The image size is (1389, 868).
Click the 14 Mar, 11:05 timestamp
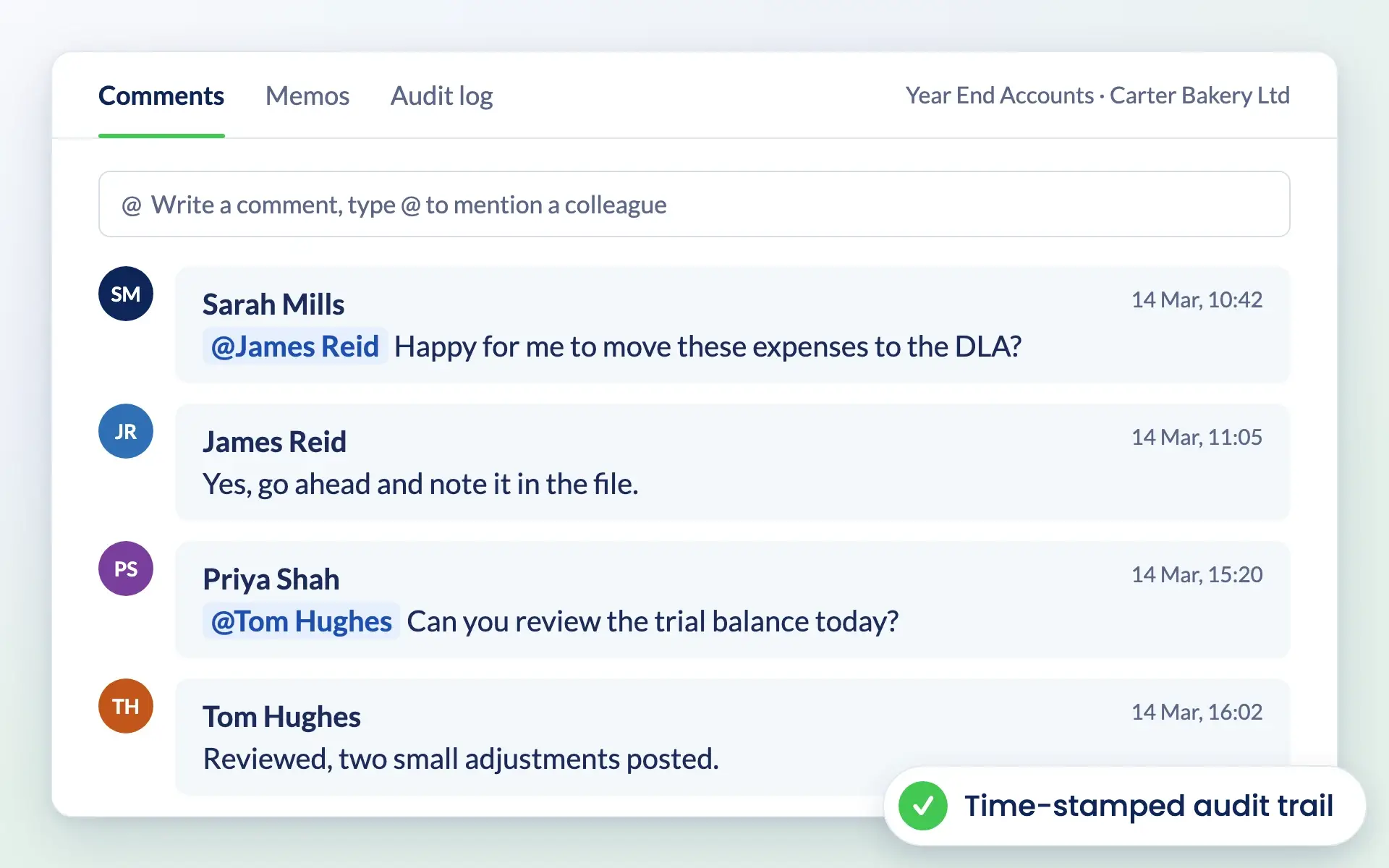coord(1197,437)
